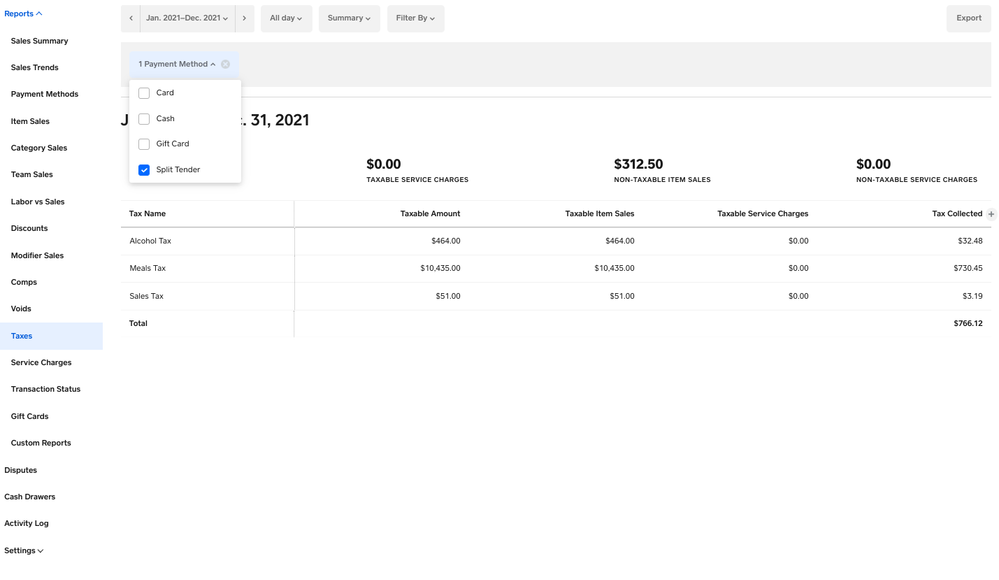Open the Summary dropdown

click(349, 18)
